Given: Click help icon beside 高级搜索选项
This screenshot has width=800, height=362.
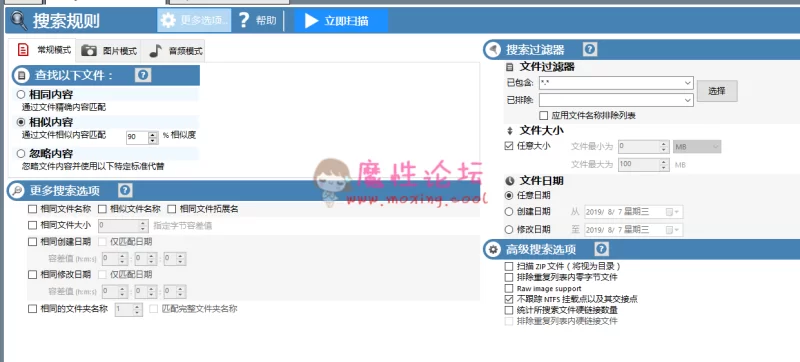Looking at the screenshot, I should (x=602, y=249).
